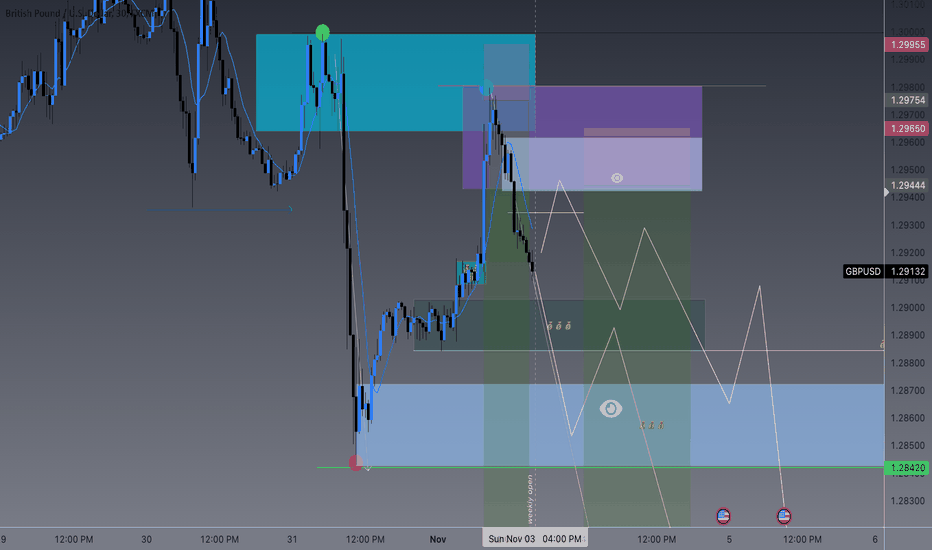Screen dimensions: 932x550
Task: Click the 5 date label on the time axis
Action: (x=729, y=539)
